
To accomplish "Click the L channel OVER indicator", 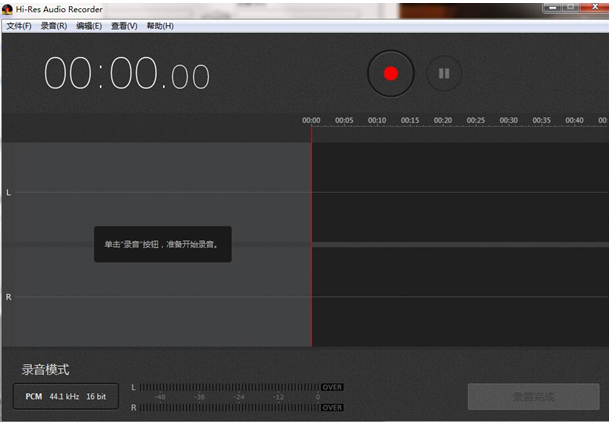I will [x=332, y=387].
